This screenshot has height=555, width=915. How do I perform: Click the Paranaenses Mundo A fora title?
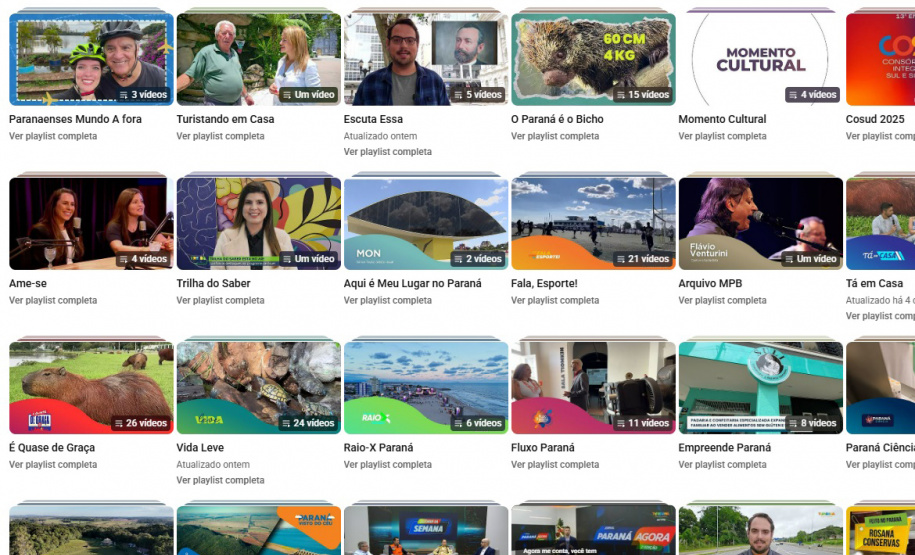75,119
